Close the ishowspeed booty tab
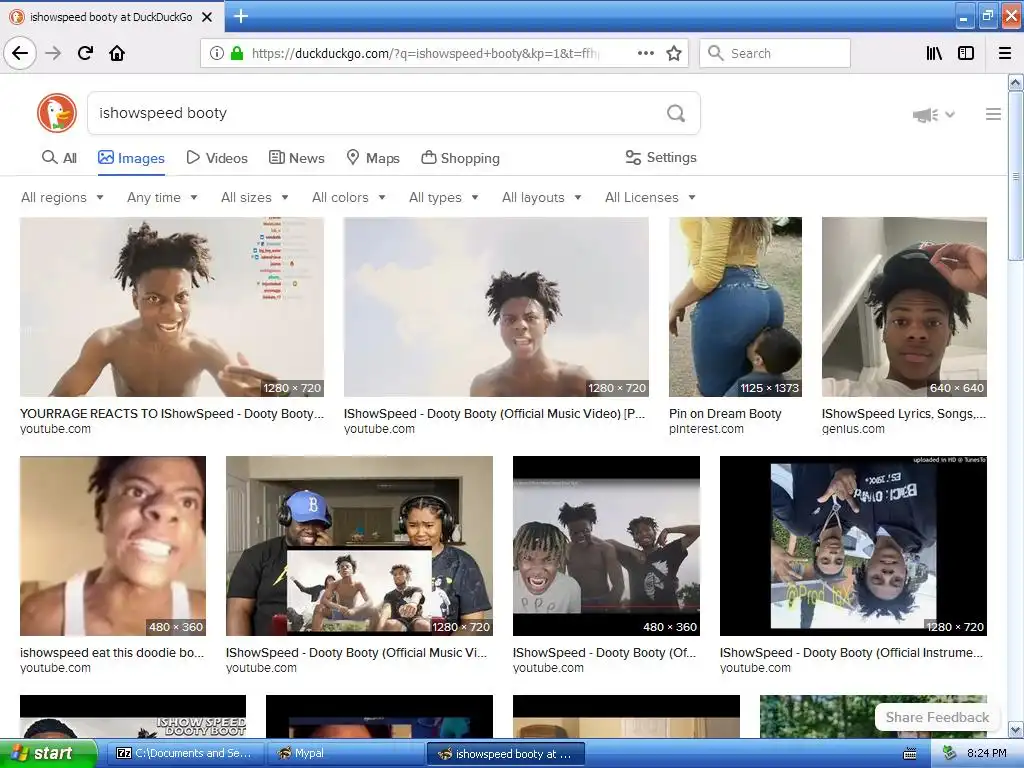 [207, 17]
